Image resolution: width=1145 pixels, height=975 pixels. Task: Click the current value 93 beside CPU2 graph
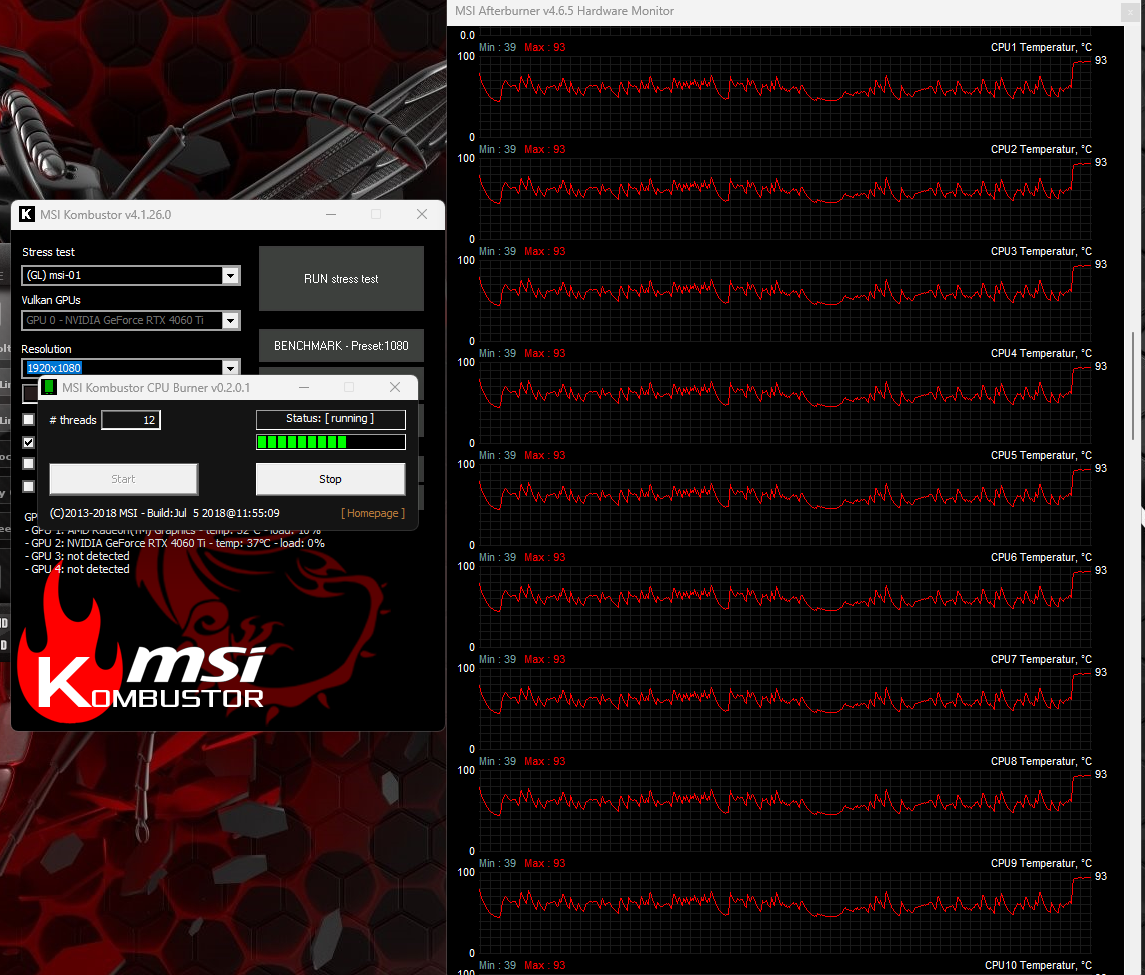1100,162
